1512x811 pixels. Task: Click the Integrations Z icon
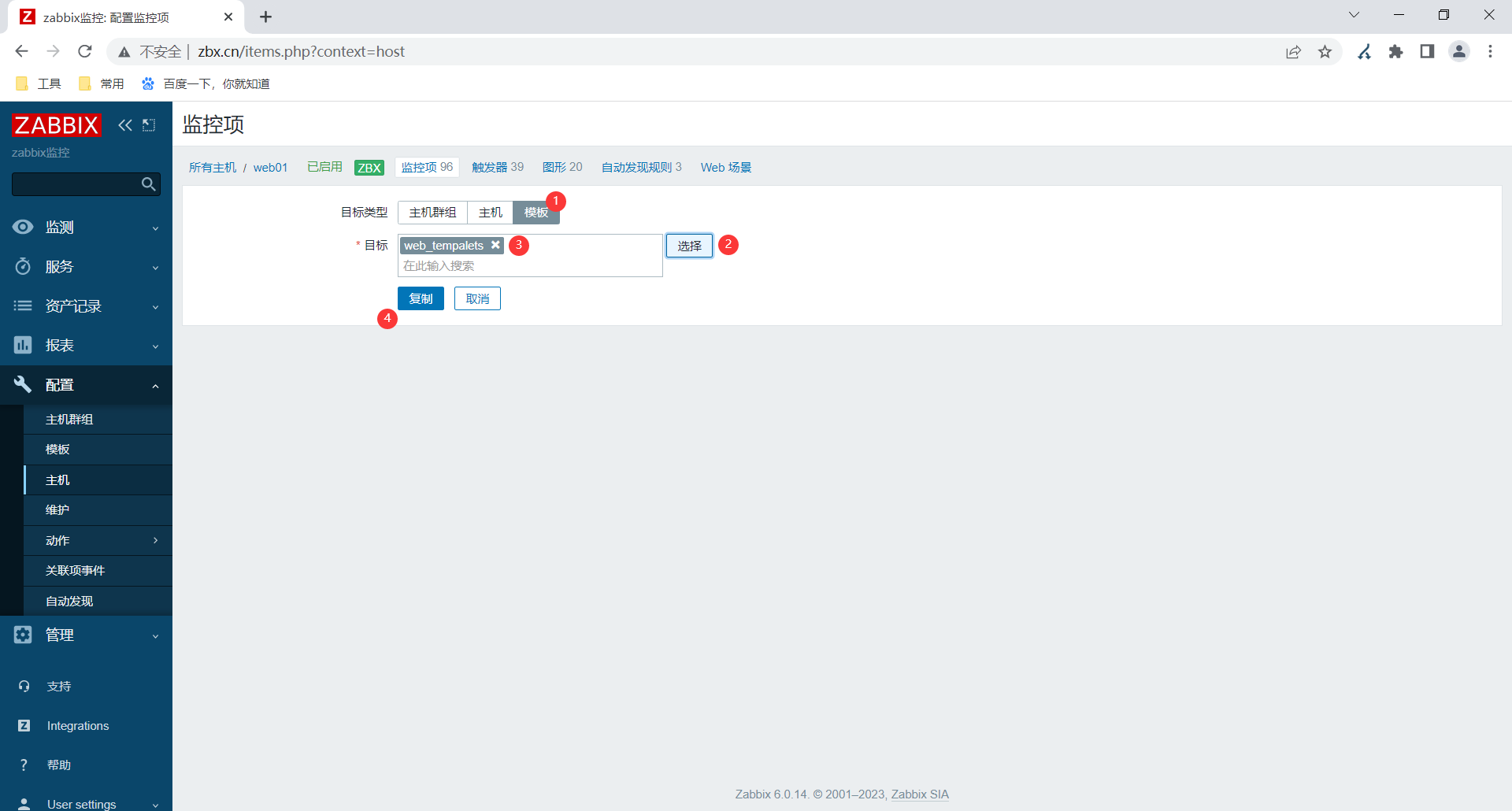pos(24,726)
